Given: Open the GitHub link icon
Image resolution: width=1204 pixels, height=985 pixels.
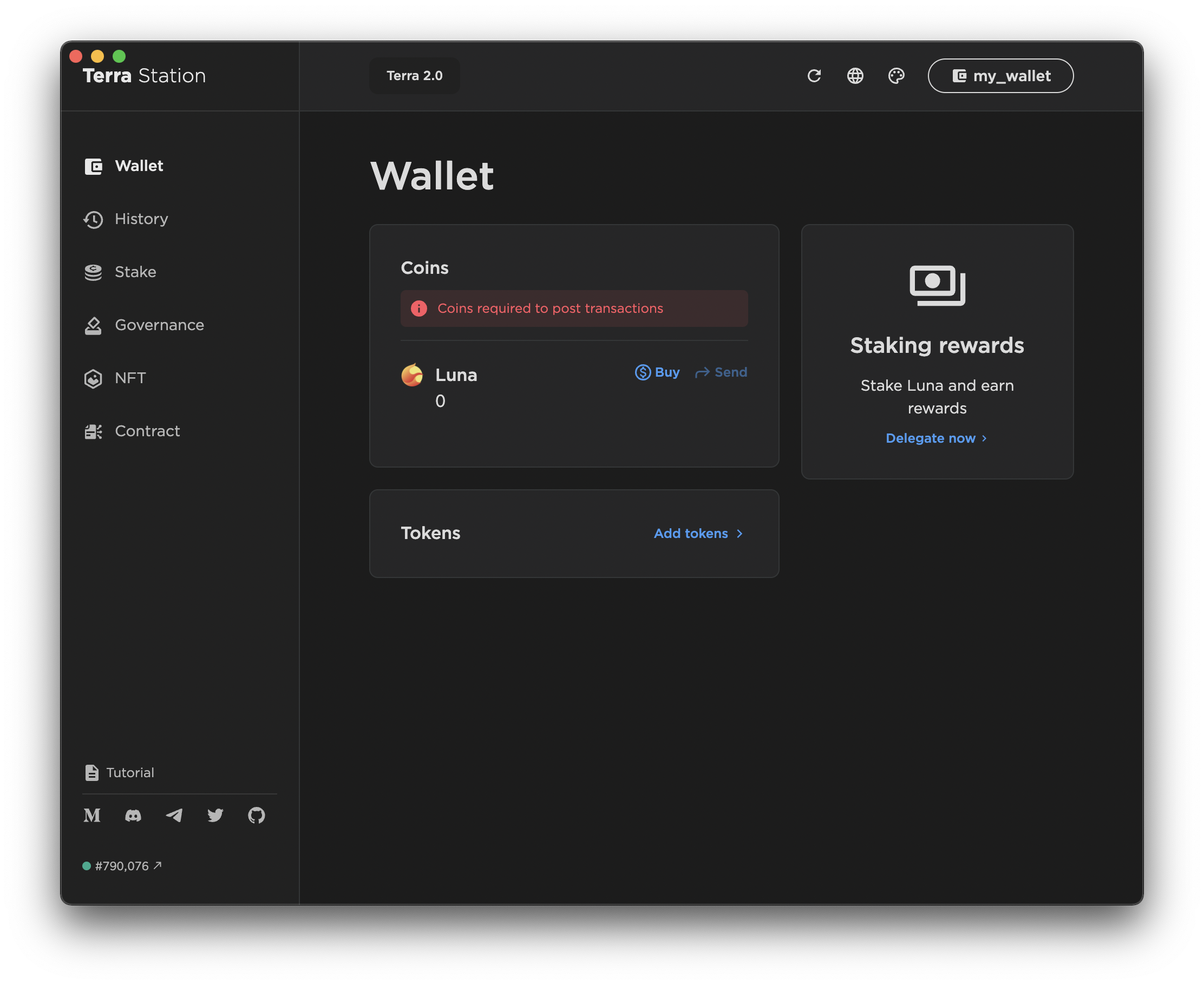Looking at the screenshot, I should click(x=257, y=816).
